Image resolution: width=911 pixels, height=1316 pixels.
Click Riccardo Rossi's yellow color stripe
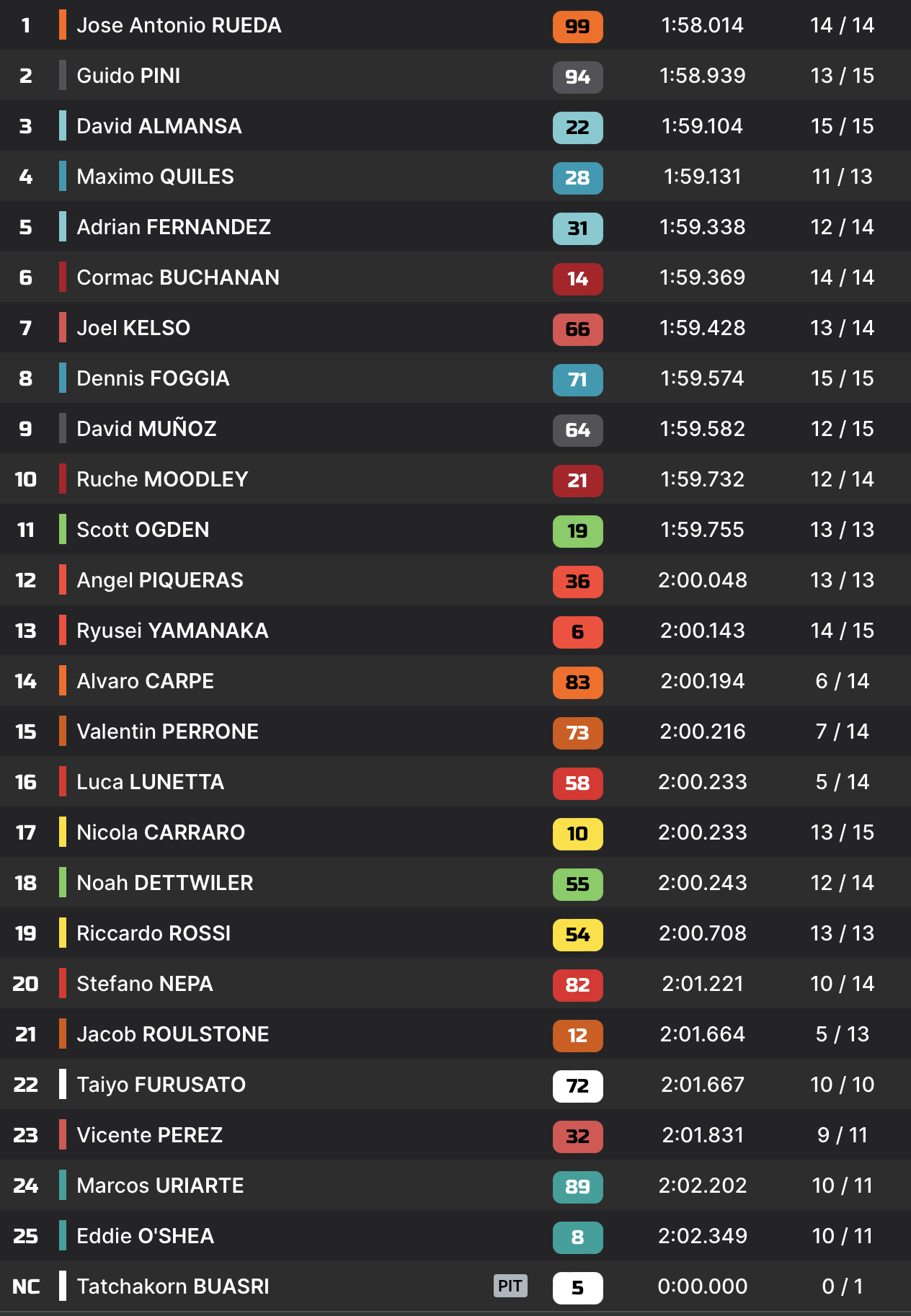[63, 933]
